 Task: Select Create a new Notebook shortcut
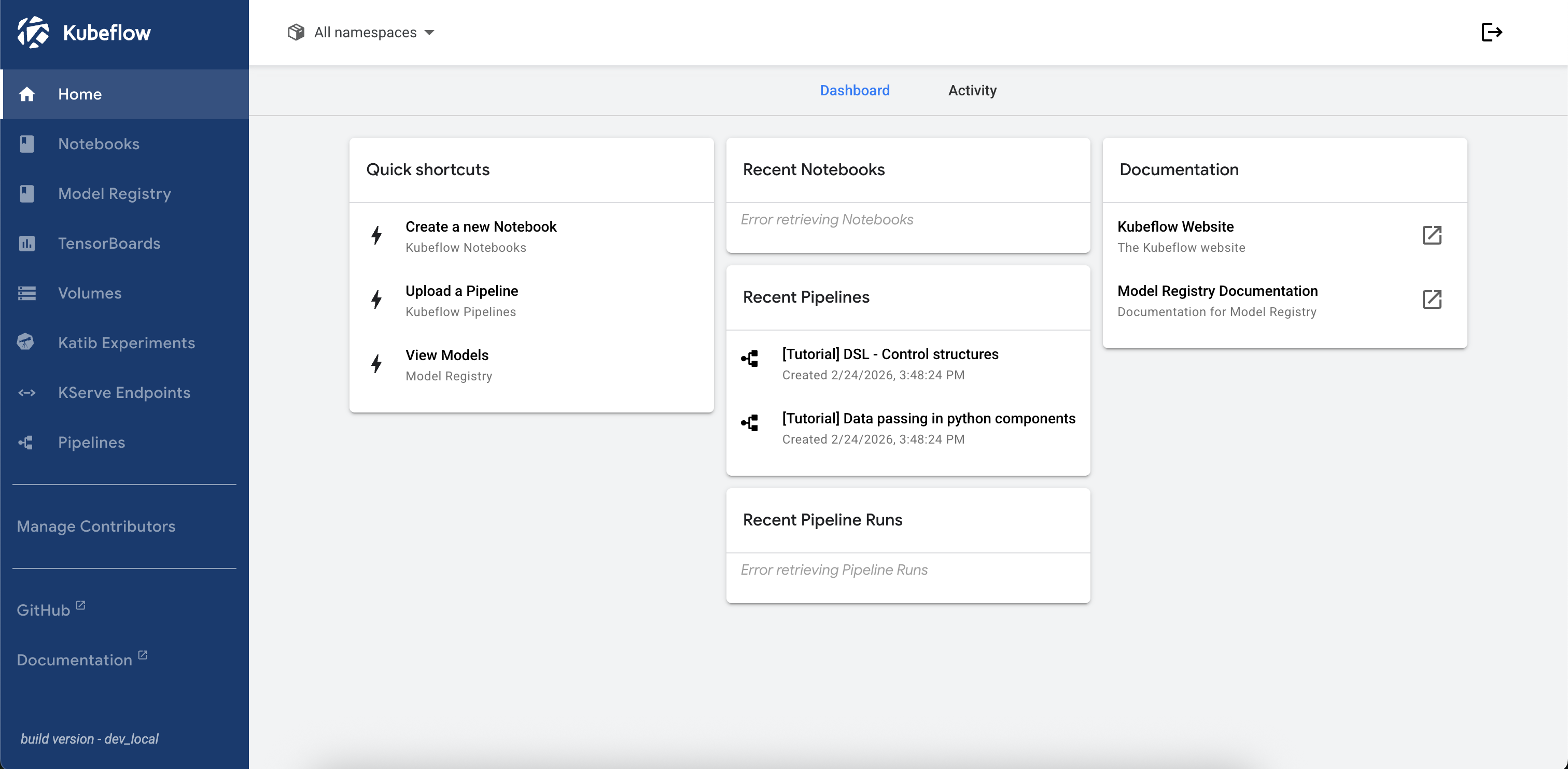531,235
